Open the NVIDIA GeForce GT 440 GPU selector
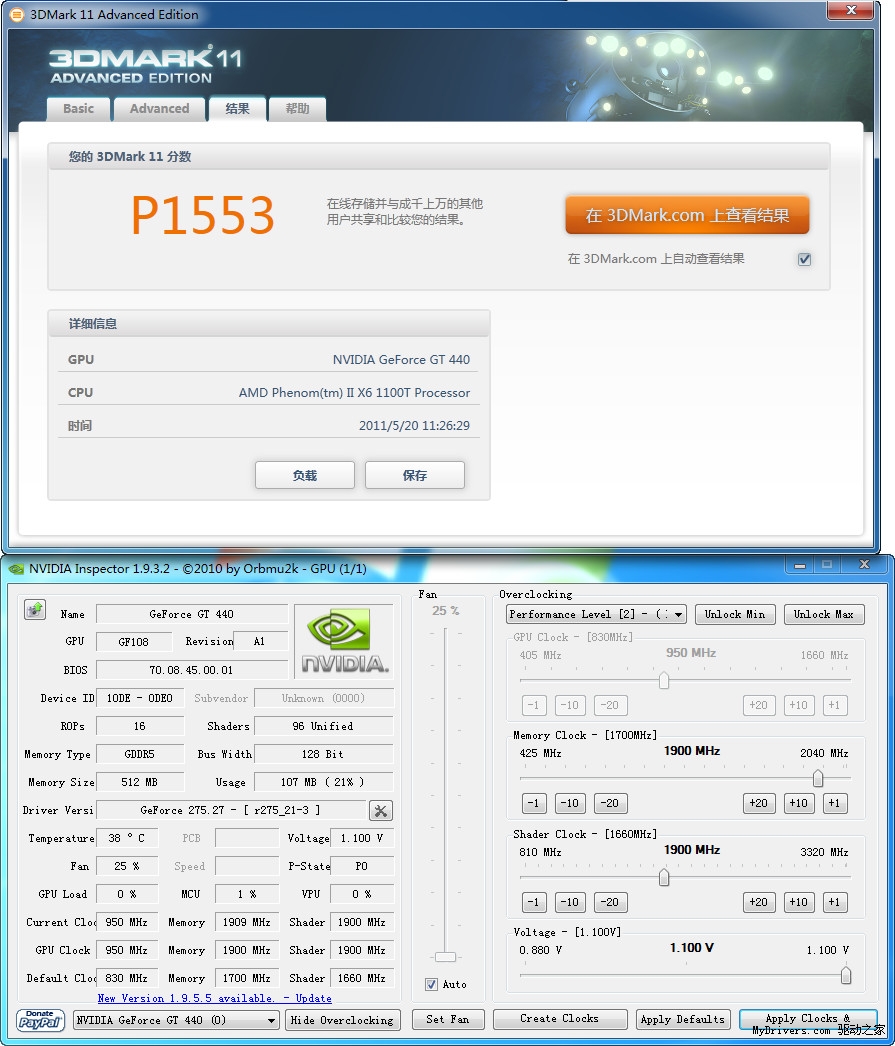This screenshot has width=895, height=1046. tap(175, 1020)
